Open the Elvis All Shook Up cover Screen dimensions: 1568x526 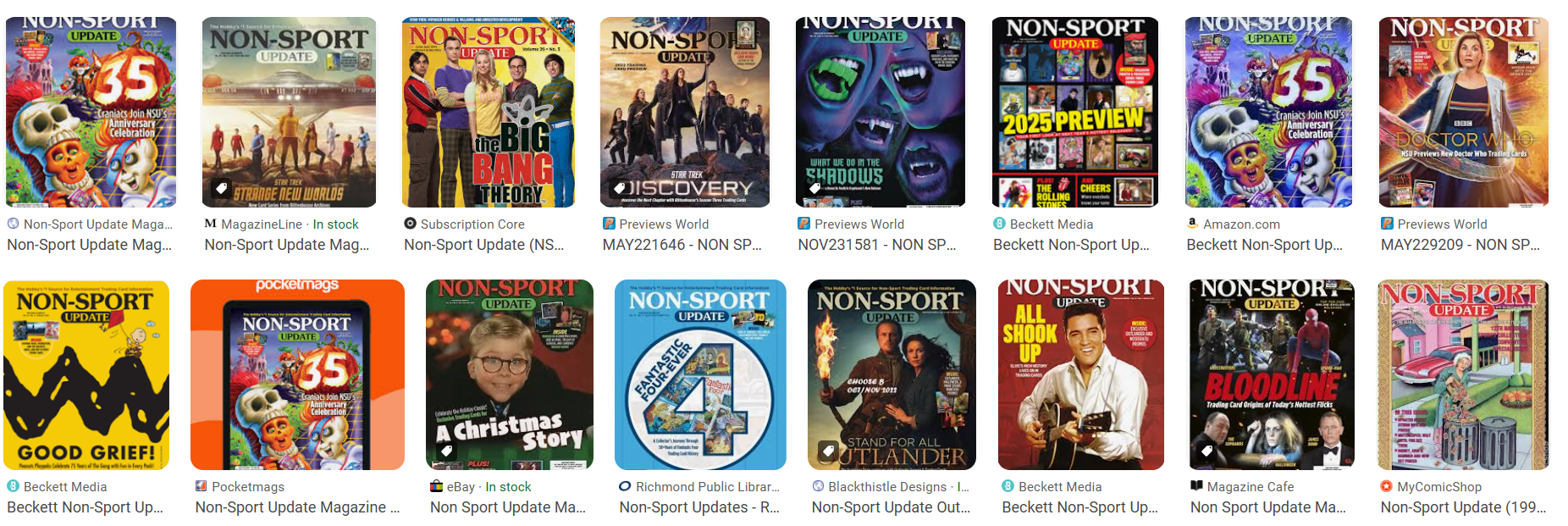(x=1081, y=375)
